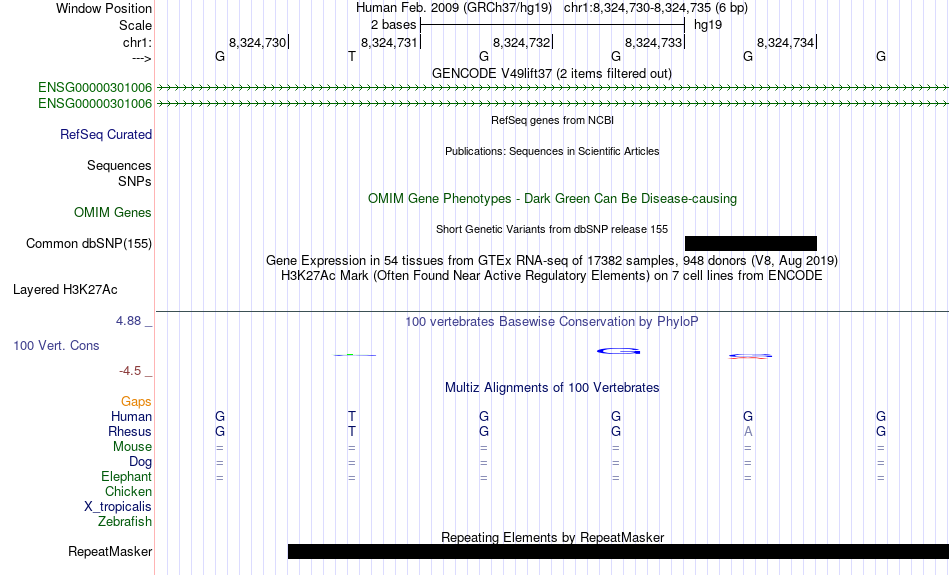
Task: Click the Rhesus mismatch base A
Action: 748,431
